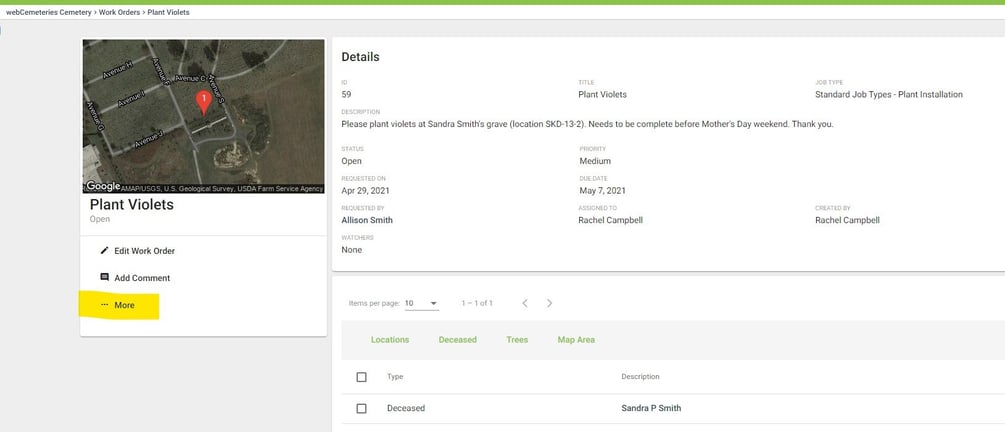
Task: Click the Avenue C label on map
Action: click(190, 78)
